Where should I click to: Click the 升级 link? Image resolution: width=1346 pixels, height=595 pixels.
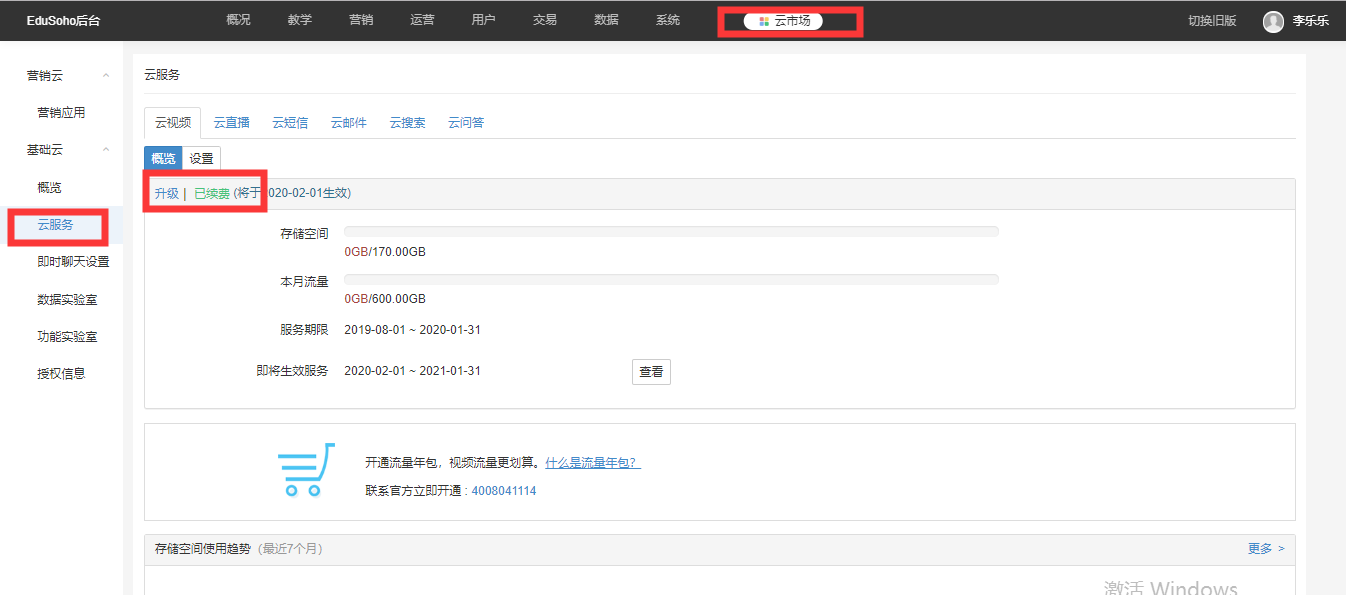166,193
